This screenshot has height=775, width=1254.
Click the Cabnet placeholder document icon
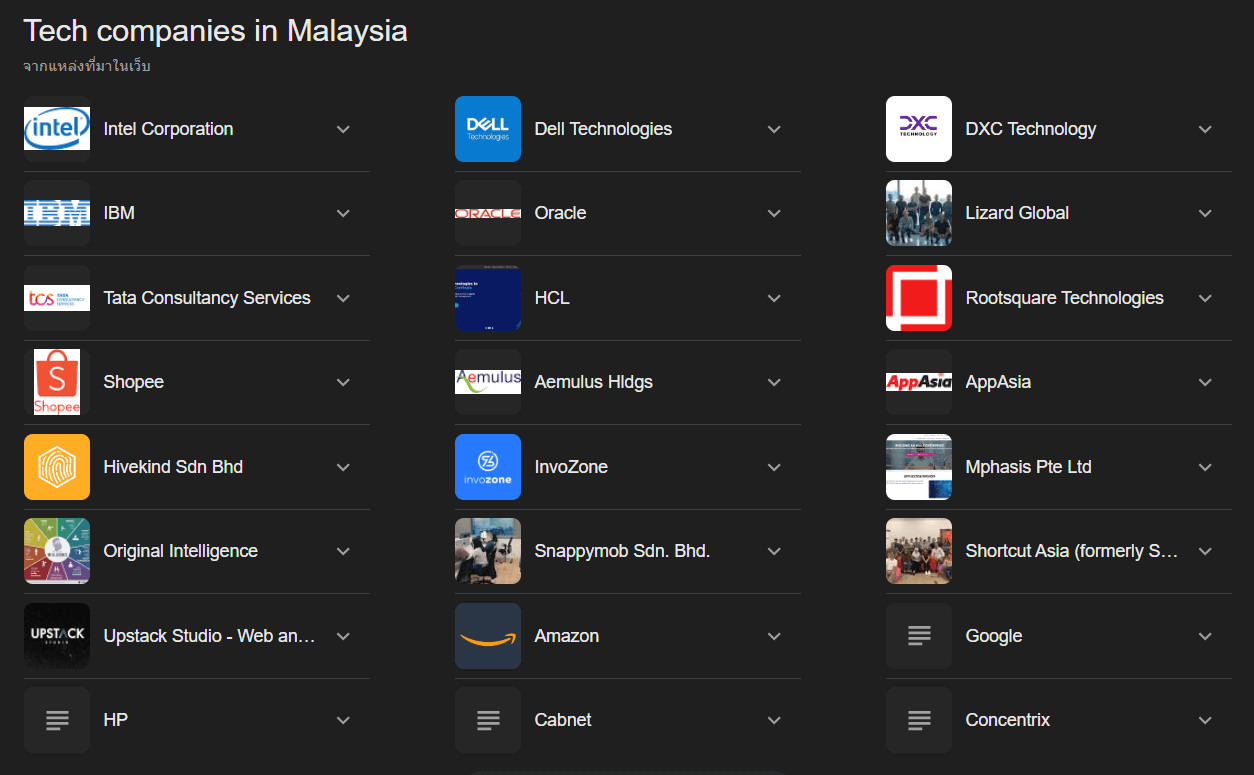click(x=488, y=720)
